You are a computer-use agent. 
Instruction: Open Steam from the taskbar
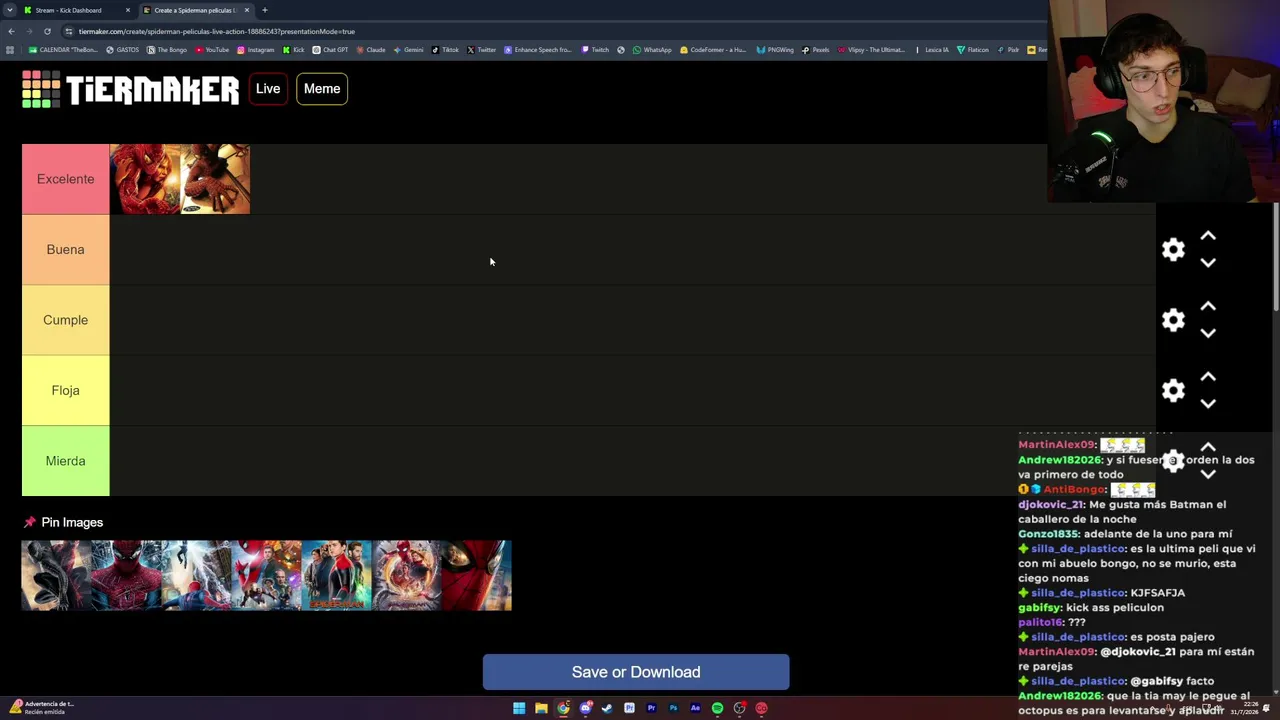click(x=607, y=708)
